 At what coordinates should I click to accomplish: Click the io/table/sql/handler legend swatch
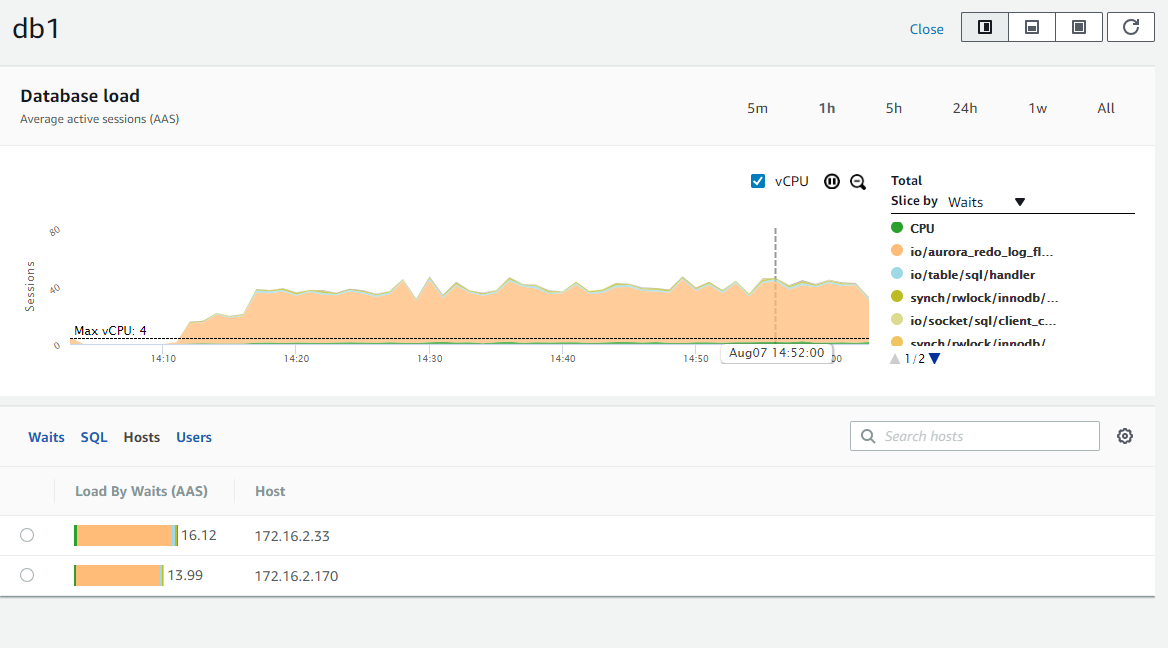tap(897, 273)
